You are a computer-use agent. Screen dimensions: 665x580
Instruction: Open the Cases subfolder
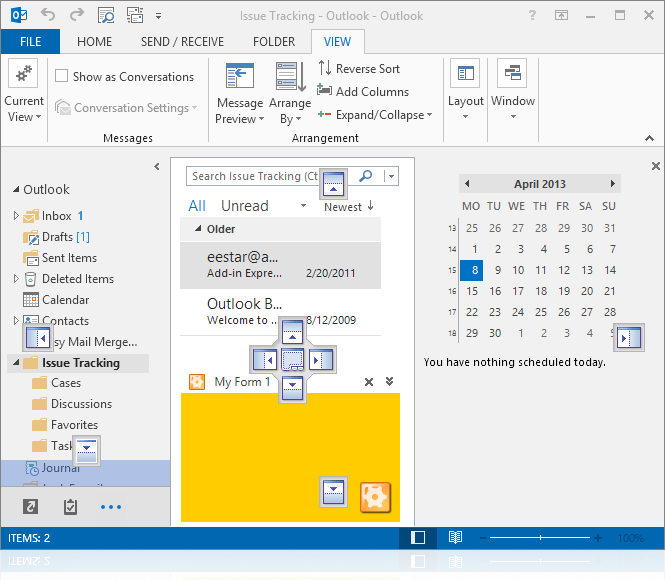click(x=57, y=383)
